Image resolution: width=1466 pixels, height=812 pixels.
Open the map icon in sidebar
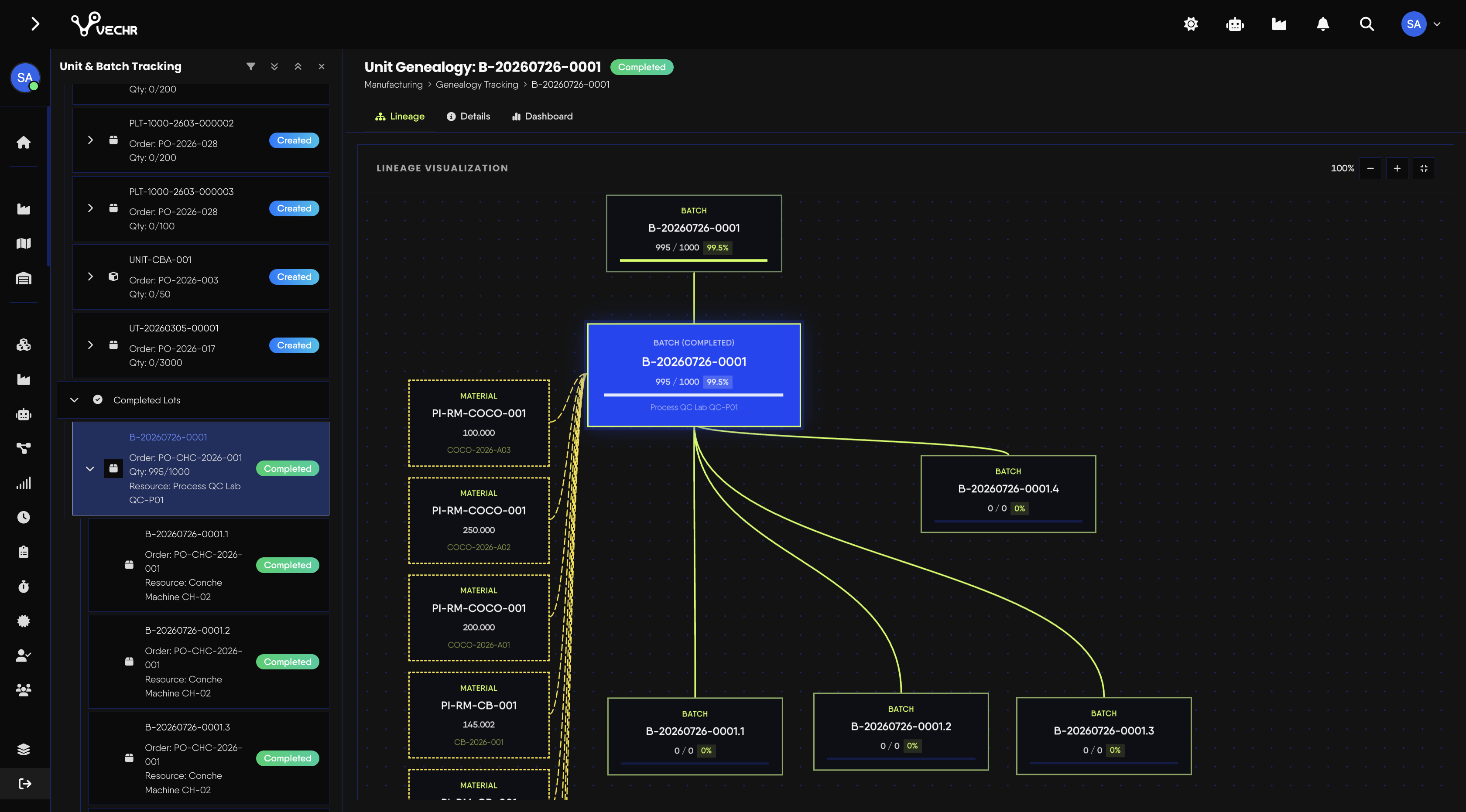[23, 243]
